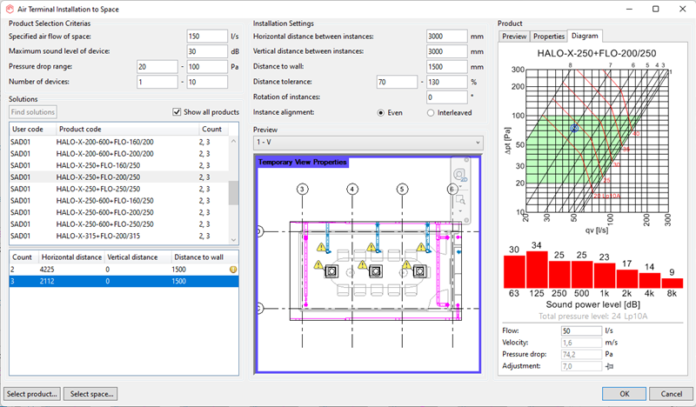Screen dimensions: 696x407
Task: Click warning triangle beside left air terminal
Action: (318, 265)
